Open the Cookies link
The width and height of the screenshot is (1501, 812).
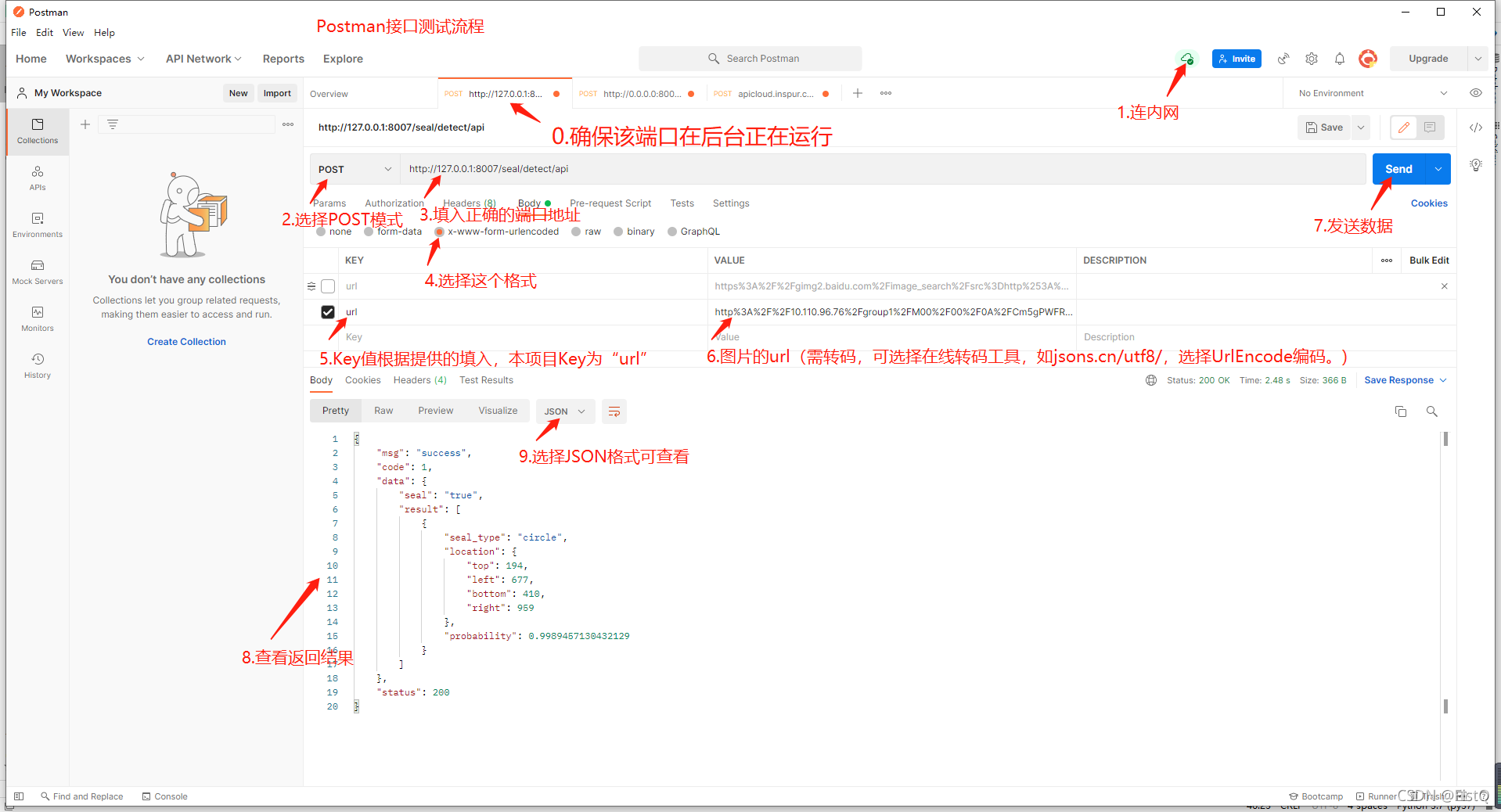coord(1429,203)
